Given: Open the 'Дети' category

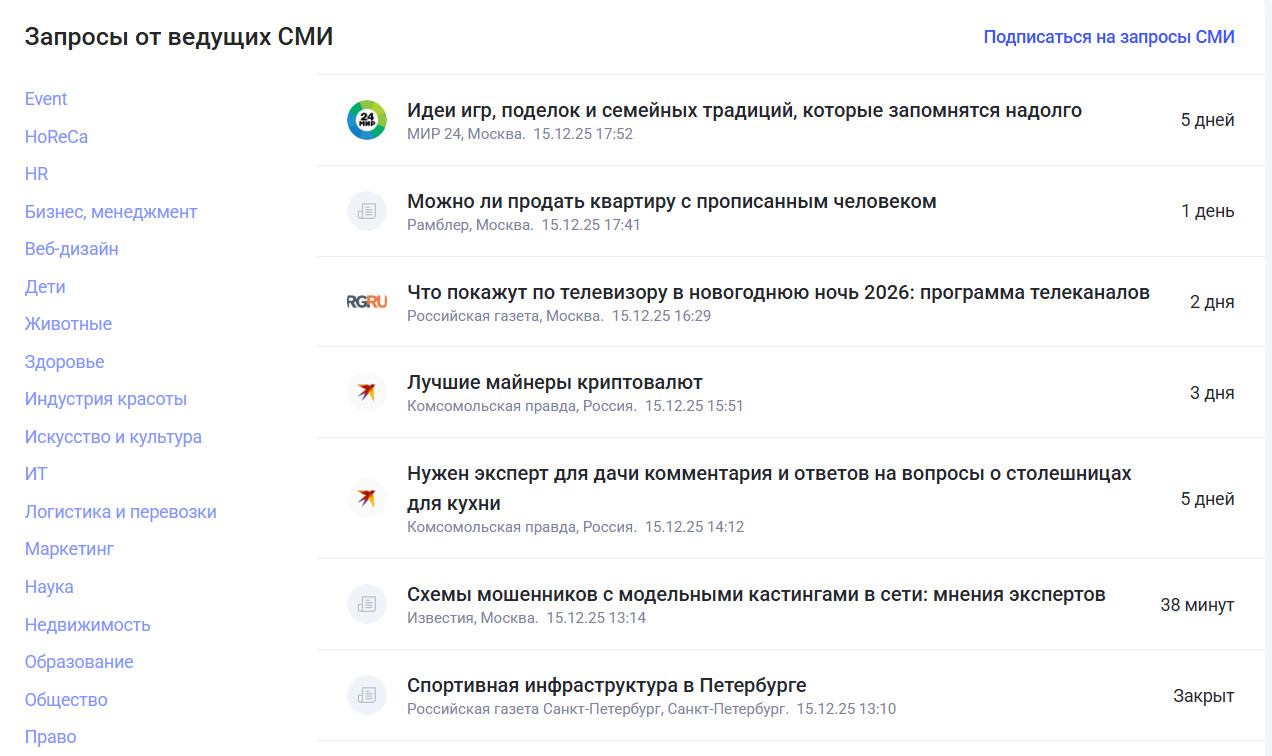Looking at the screenshot, I should (x=45, y=287).
